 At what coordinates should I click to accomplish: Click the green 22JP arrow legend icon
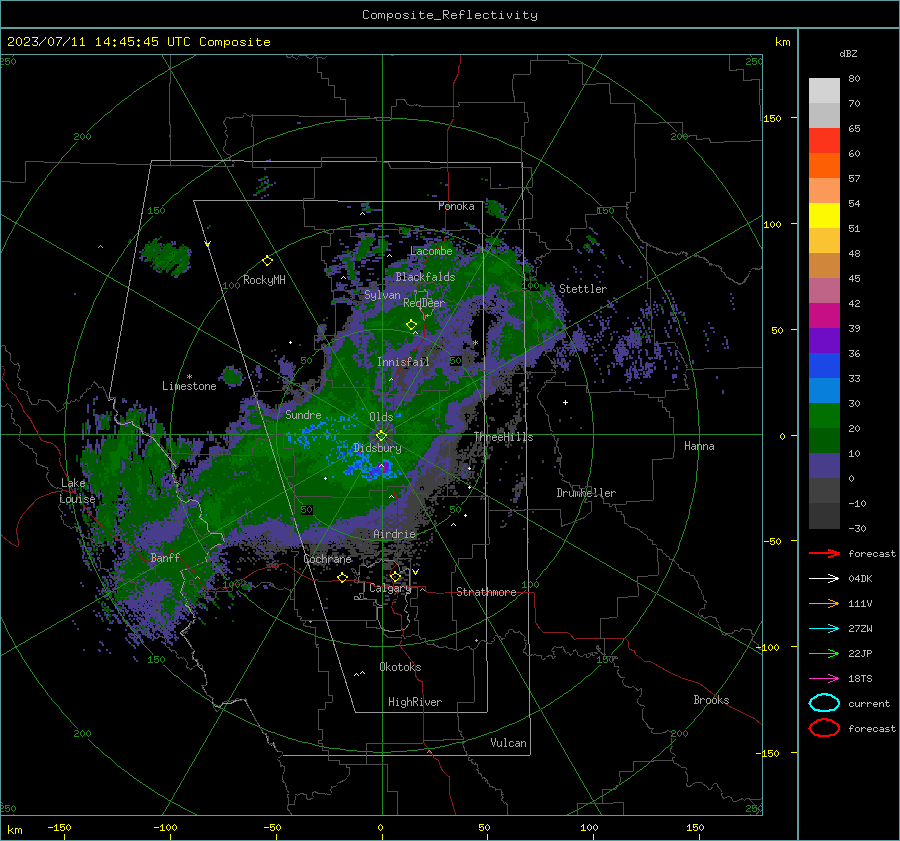click(x=824, y=653)
